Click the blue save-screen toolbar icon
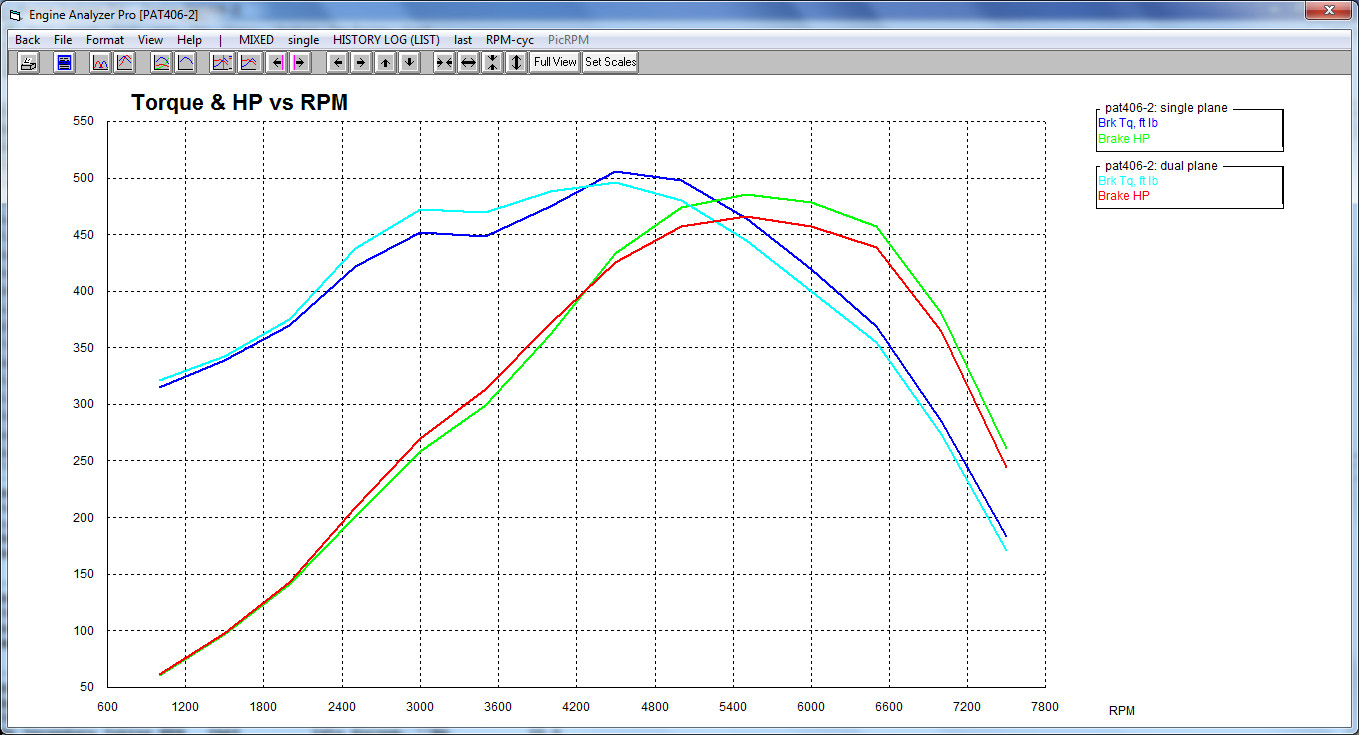 [64, 62]
